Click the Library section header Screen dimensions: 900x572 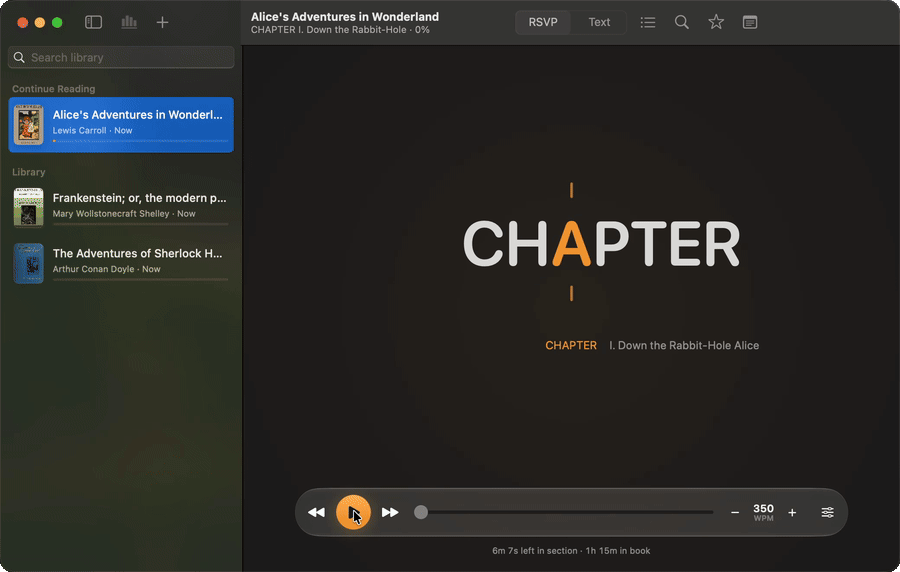(x=29, y=172)
